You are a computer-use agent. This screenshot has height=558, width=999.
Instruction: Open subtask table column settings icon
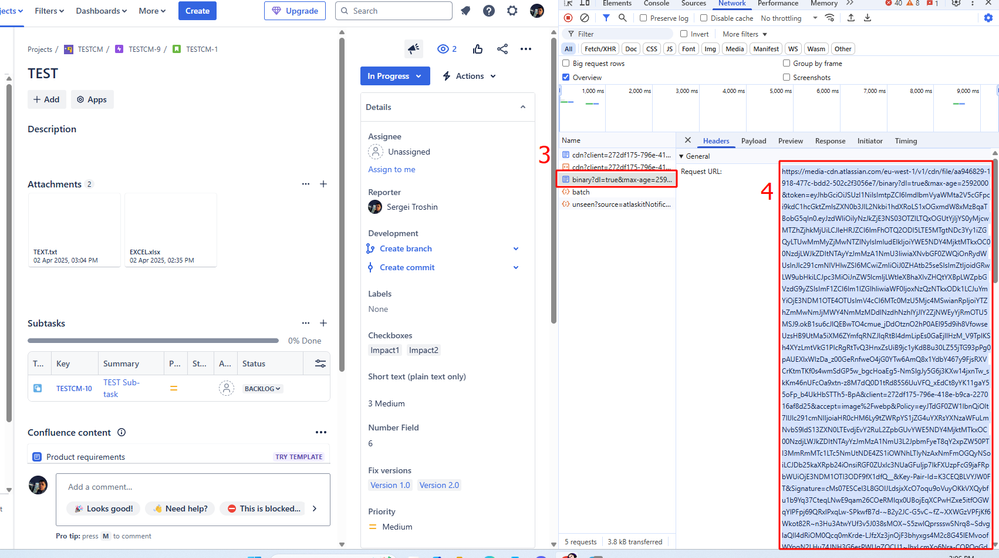(x=320, y=364)
